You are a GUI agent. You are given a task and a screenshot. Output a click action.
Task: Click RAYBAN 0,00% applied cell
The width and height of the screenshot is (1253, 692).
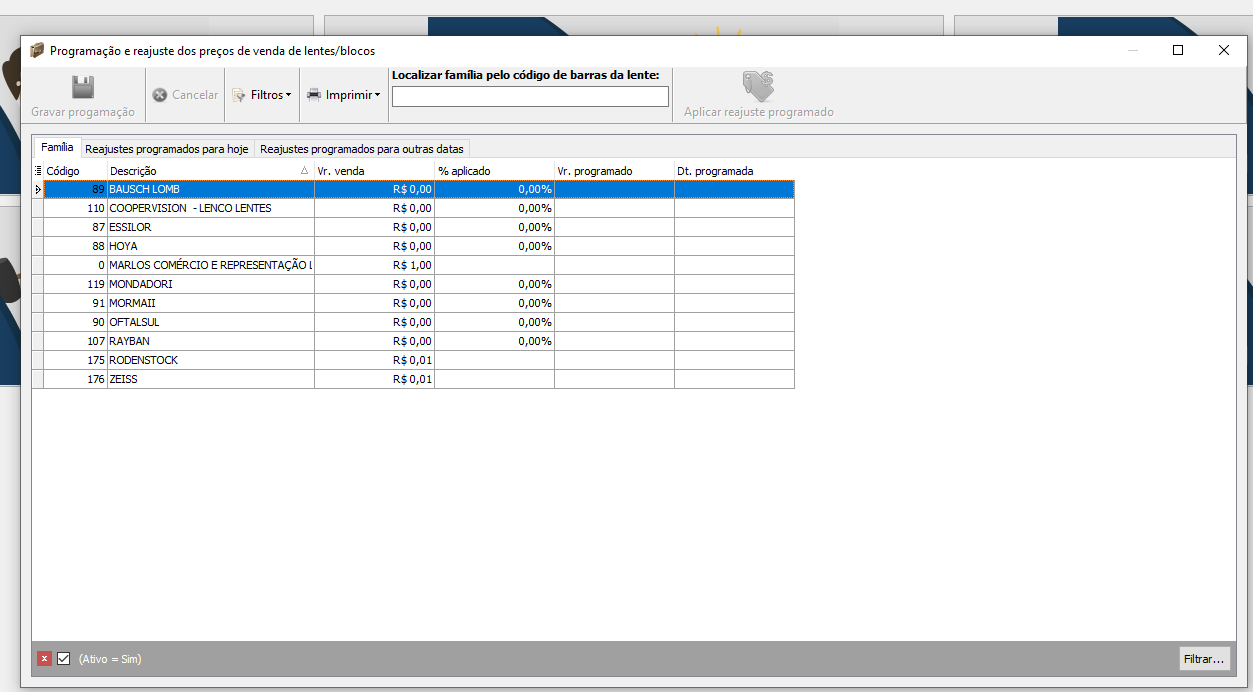(495, 341)
